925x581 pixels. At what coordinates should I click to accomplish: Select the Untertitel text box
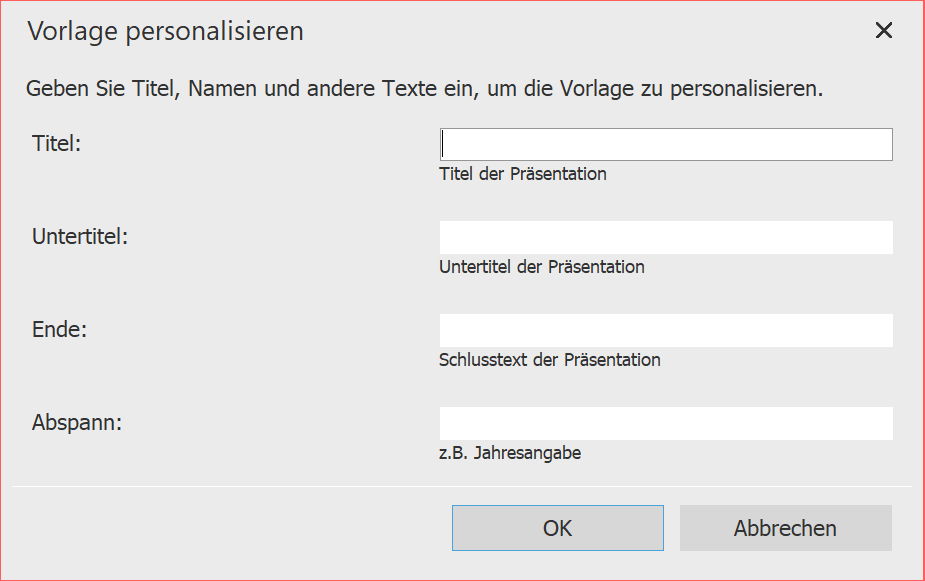coord(665,237)
